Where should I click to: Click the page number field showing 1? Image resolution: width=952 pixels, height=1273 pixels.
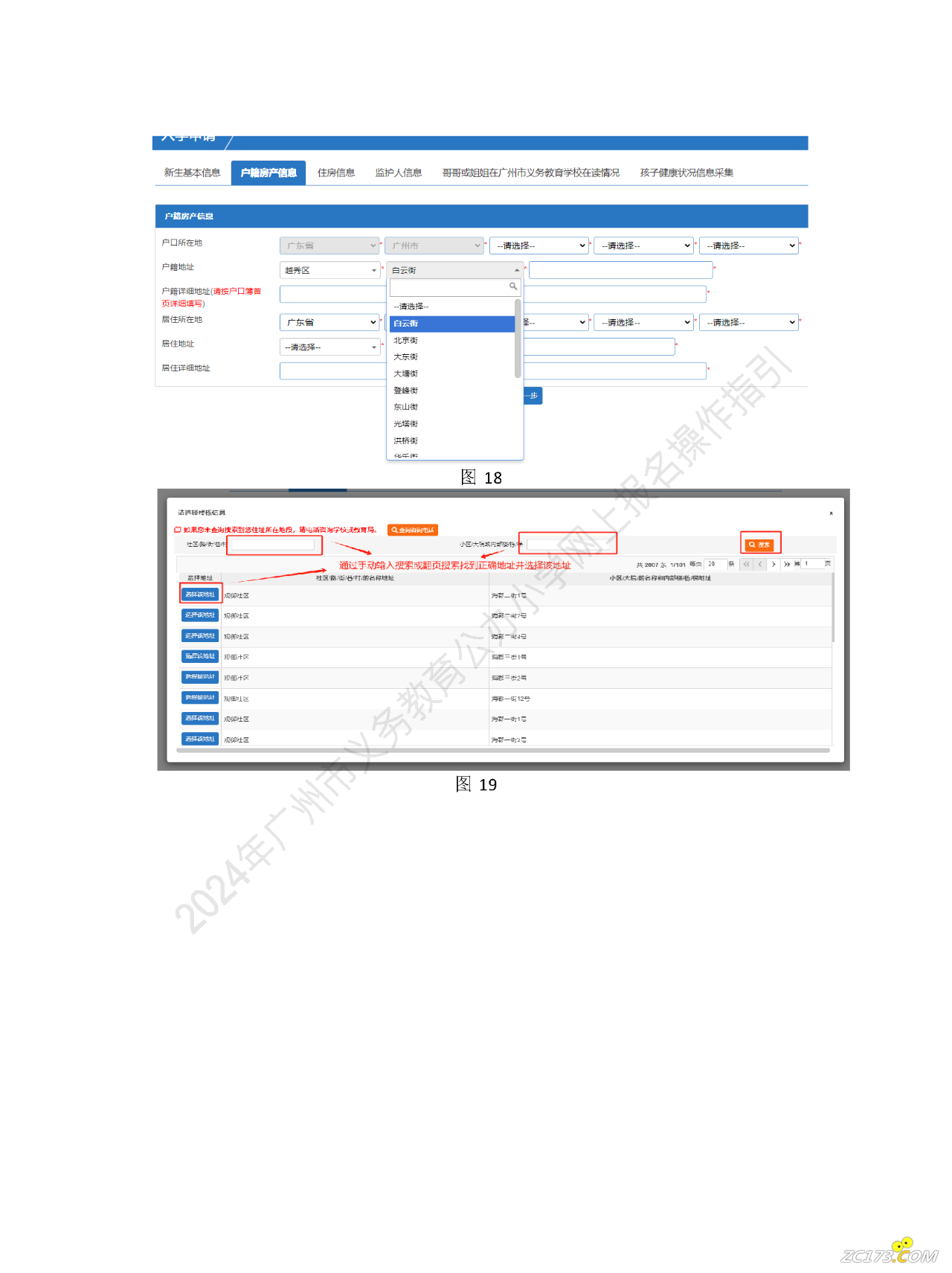(812, 564)
